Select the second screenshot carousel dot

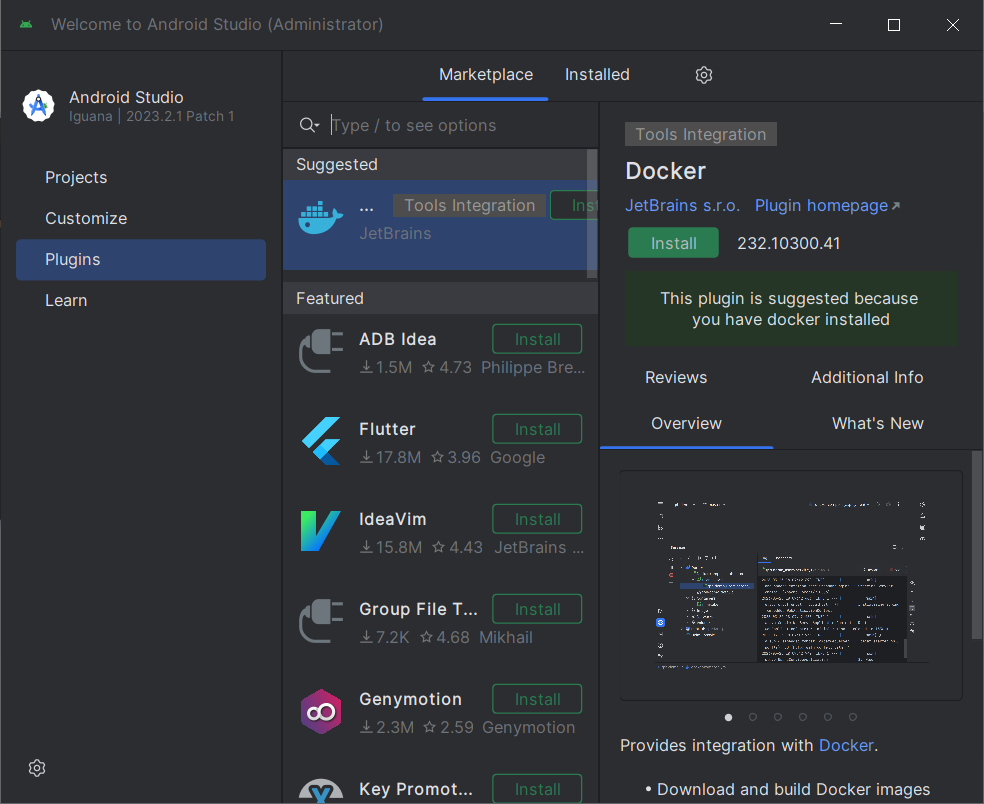(x=753, y=717)
